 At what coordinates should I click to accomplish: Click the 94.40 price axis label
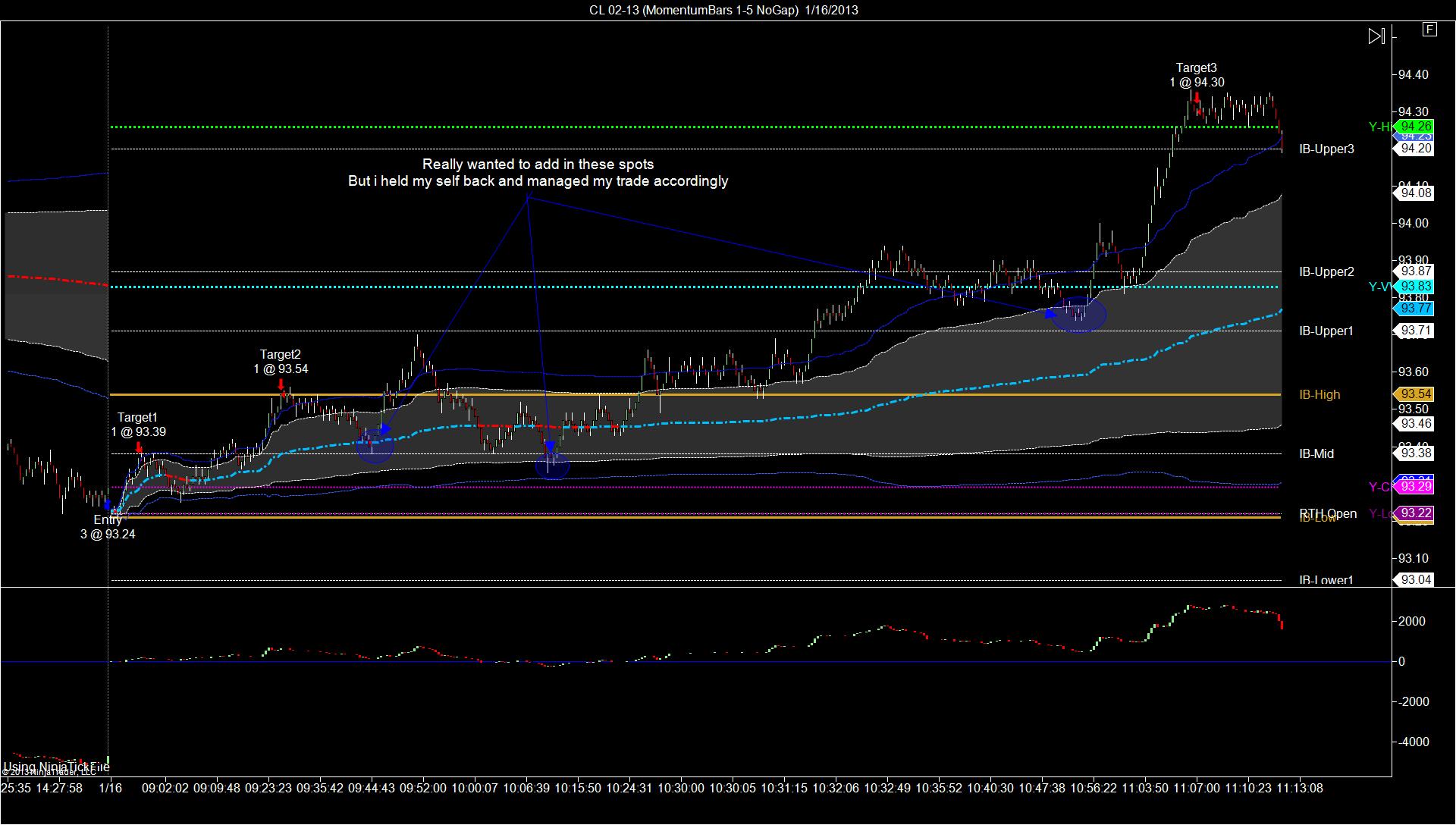(x=1414, y=74)
